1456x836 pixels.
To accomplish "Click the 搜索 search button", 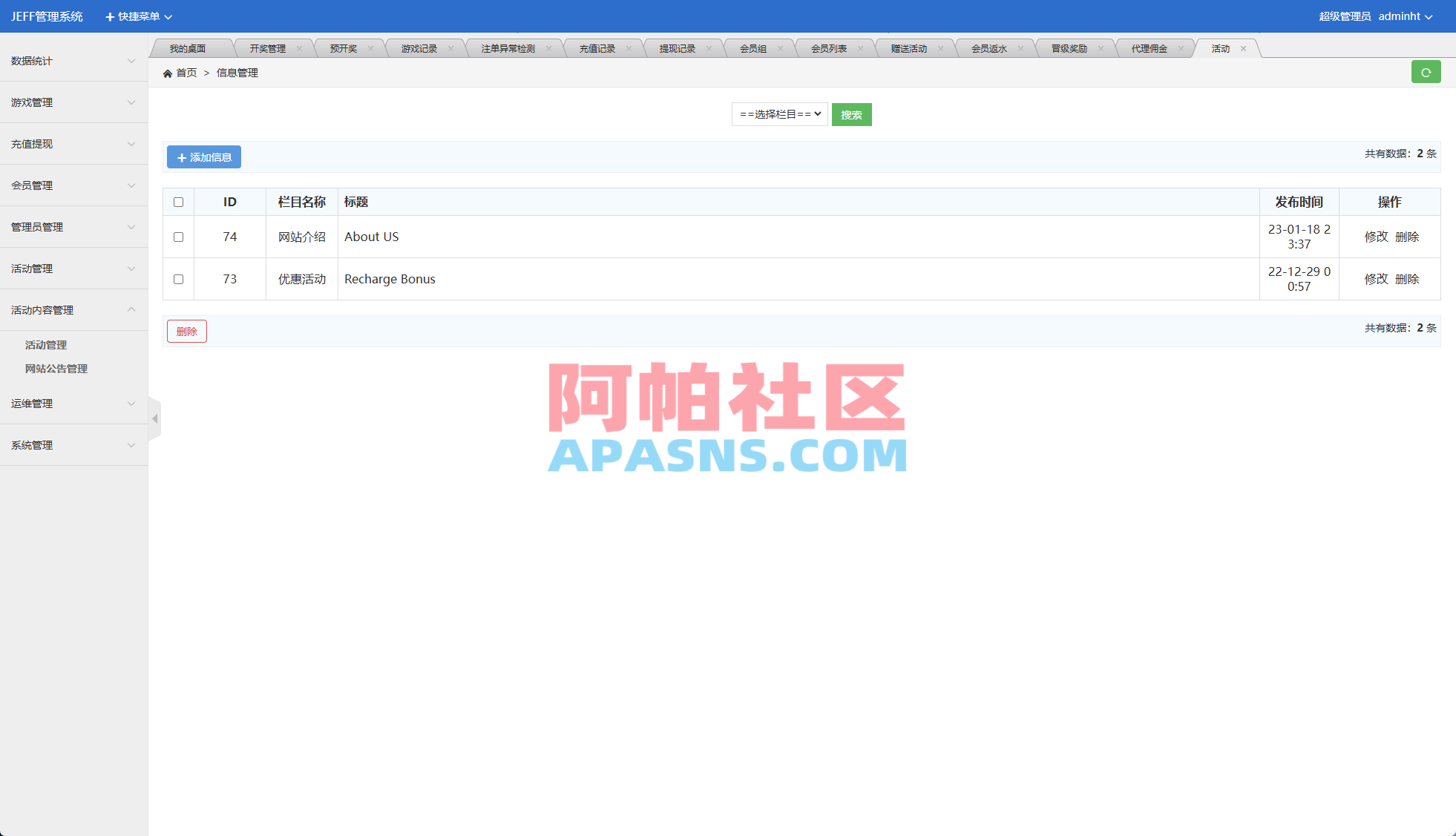I will click(851, 114).
